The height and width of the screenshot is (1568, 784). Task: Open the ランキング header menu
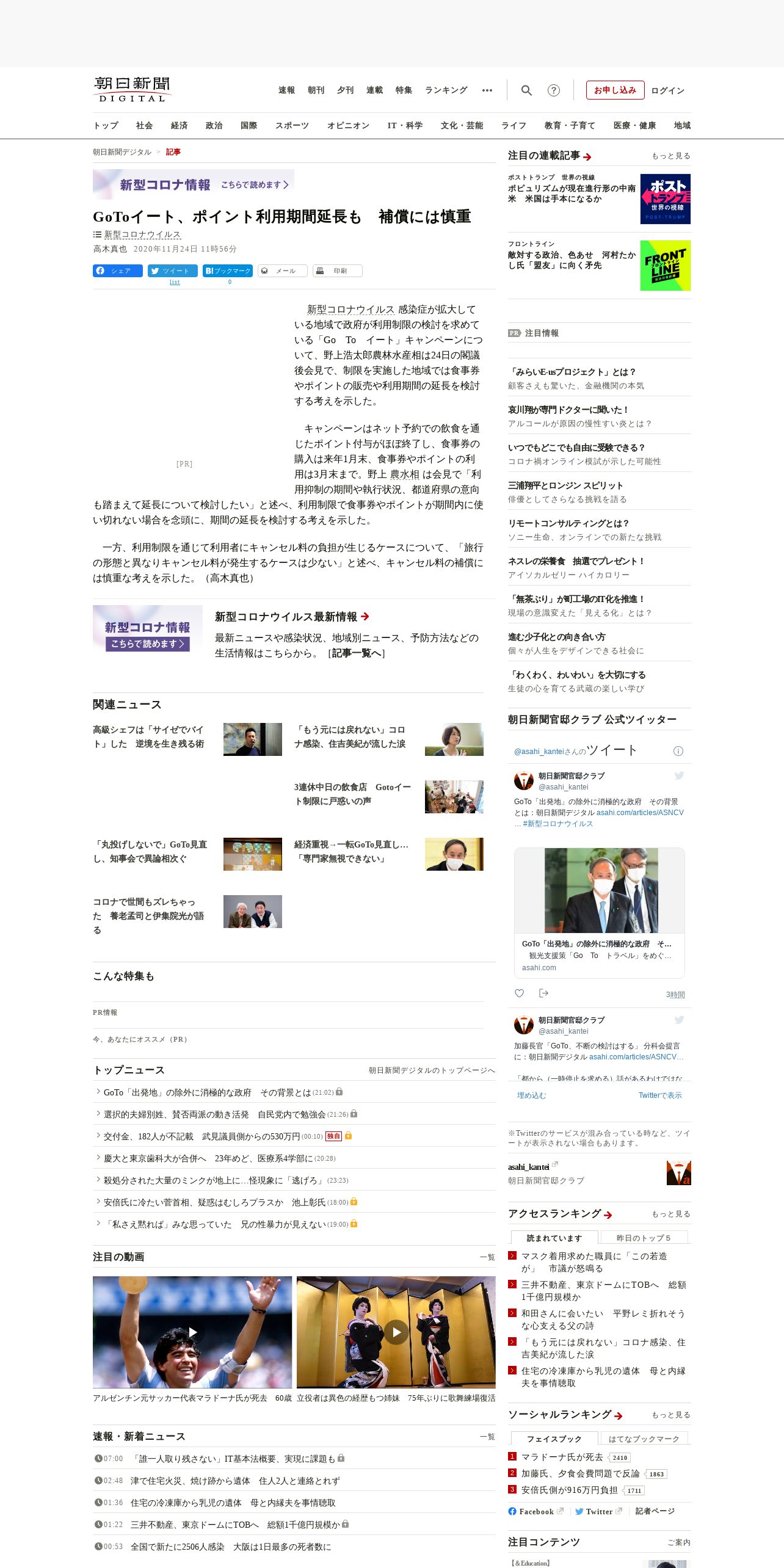click(446, 90)
